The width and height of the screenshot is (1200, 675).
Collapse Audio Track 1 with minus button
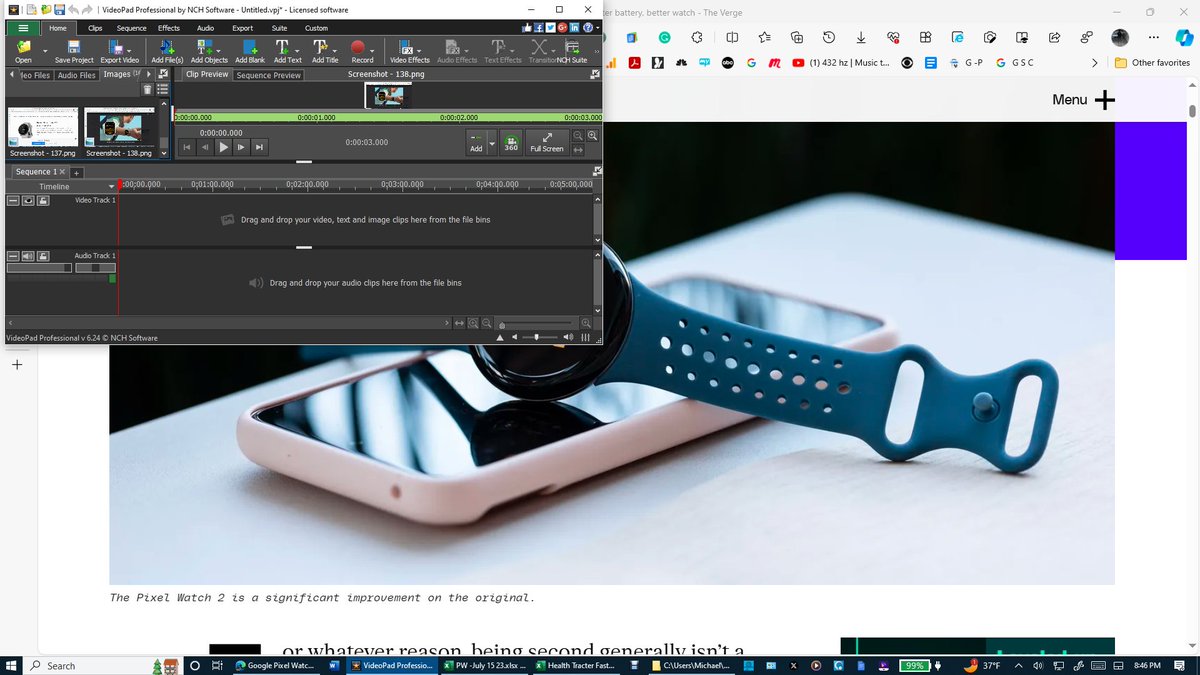click(13, 256)
